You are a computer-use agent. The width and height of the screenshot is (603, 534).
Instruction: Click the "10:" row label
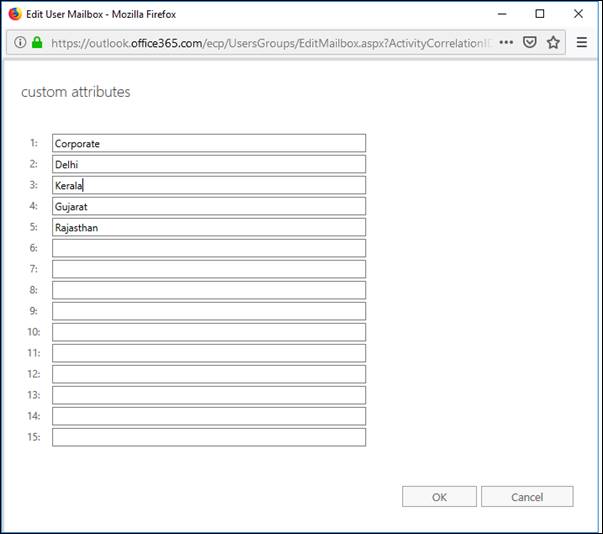pos(33,332)
